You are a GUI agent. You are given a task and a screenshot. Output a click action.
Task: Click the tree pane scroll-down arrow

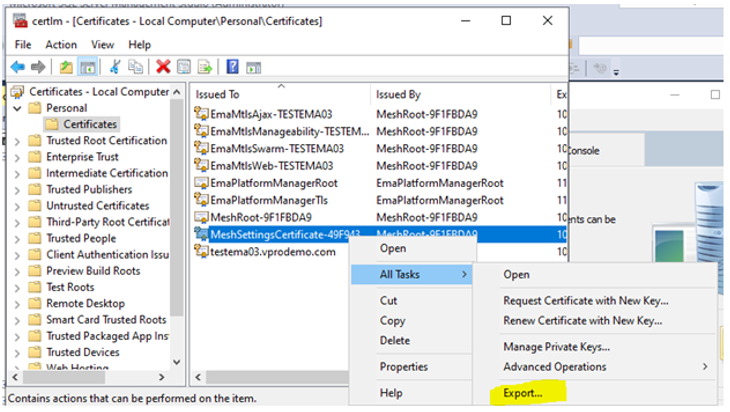(177, 362)
